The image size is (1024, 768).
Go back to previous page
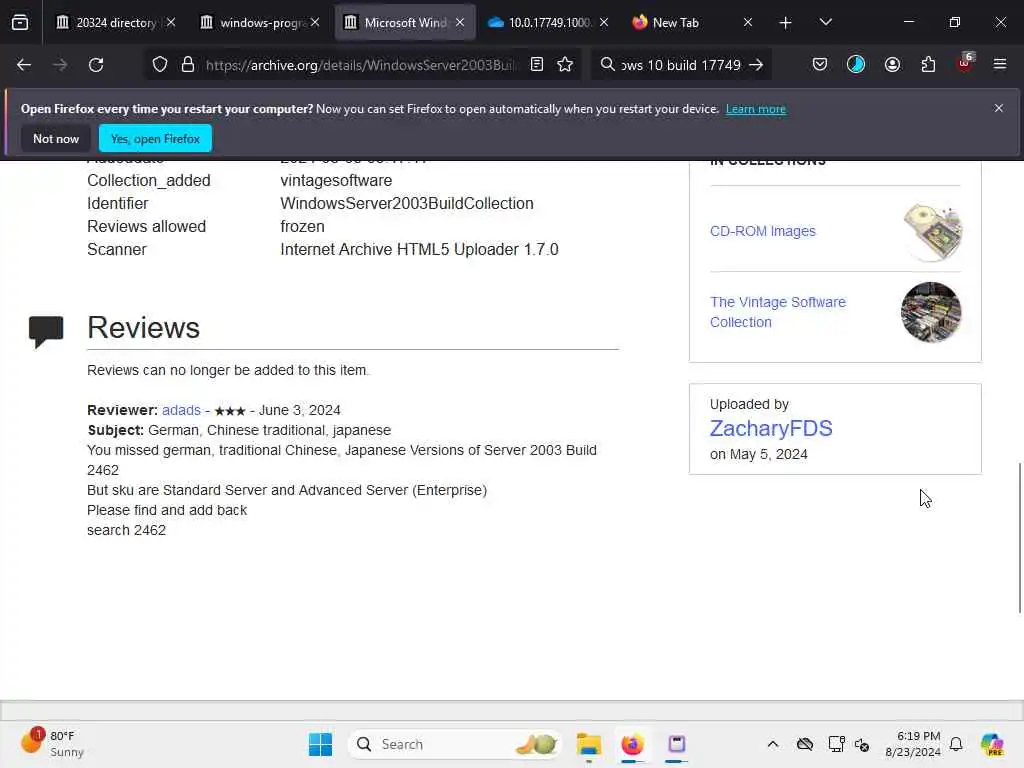coord(24,65)
